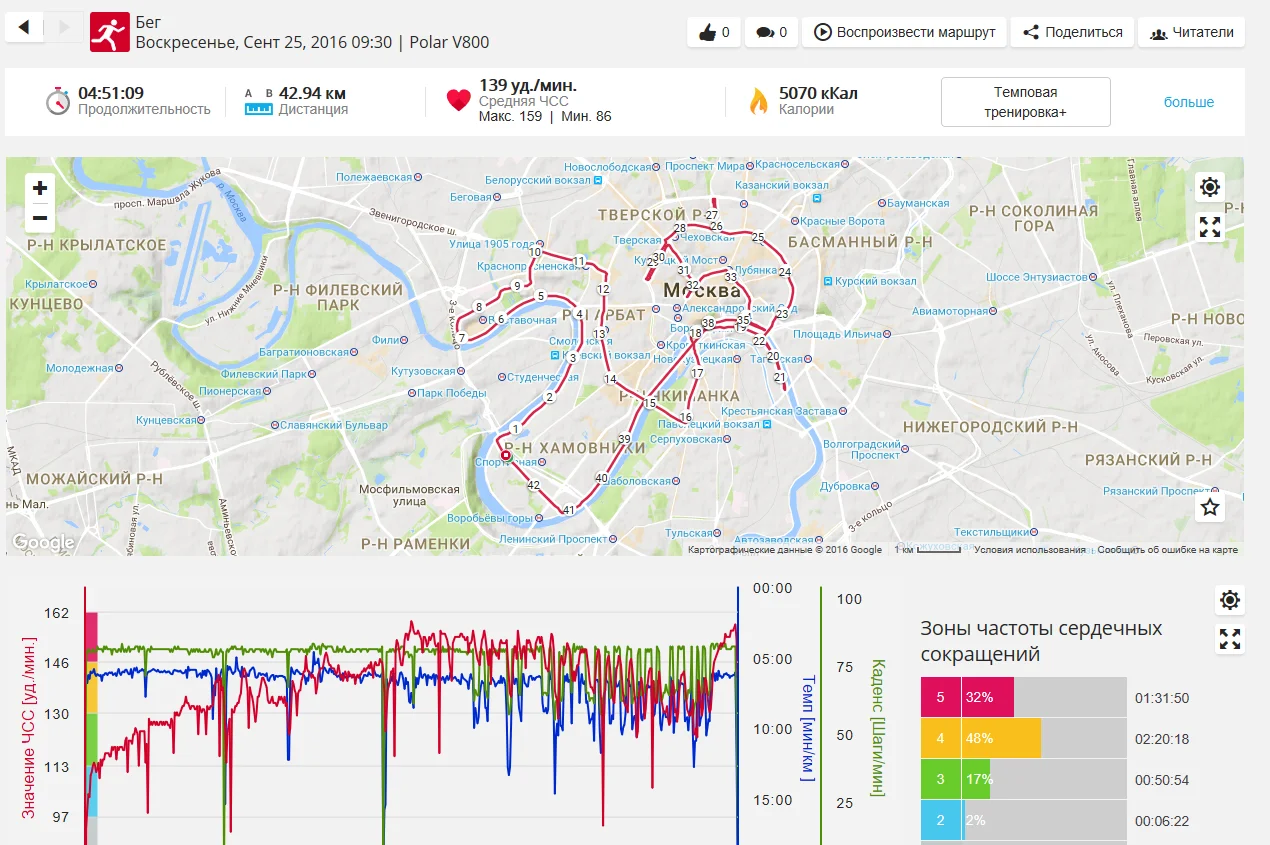Play back the route with Воспроизвести маршрут
1270x845 pixels.
[x=904, y=32]
